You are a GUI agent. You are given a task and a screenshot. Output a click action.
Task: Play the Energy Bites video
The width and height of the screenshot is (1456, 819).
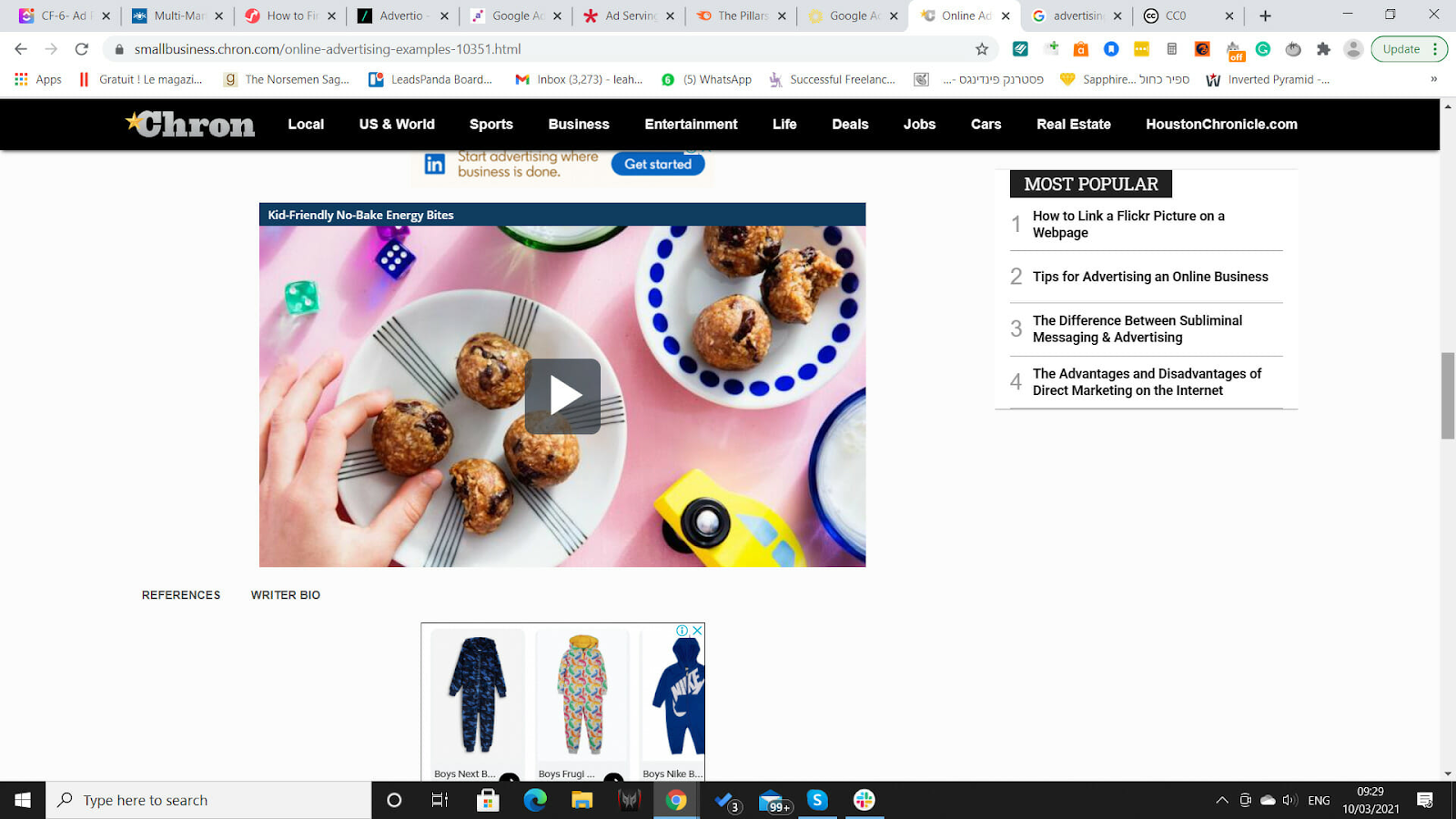click(562, 396)
